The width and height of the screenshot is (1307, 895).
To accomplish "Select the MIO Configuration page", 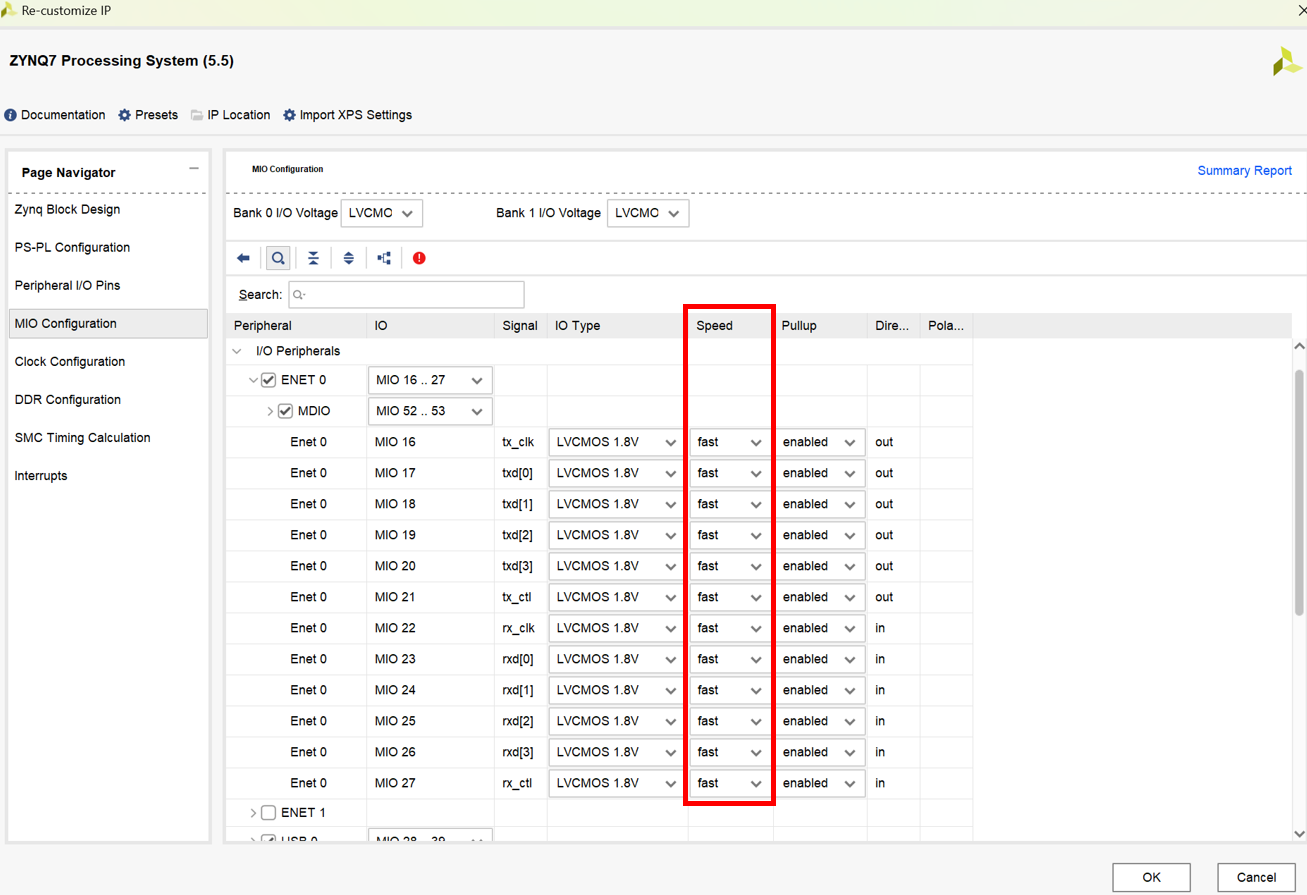I will pos(108,323).
